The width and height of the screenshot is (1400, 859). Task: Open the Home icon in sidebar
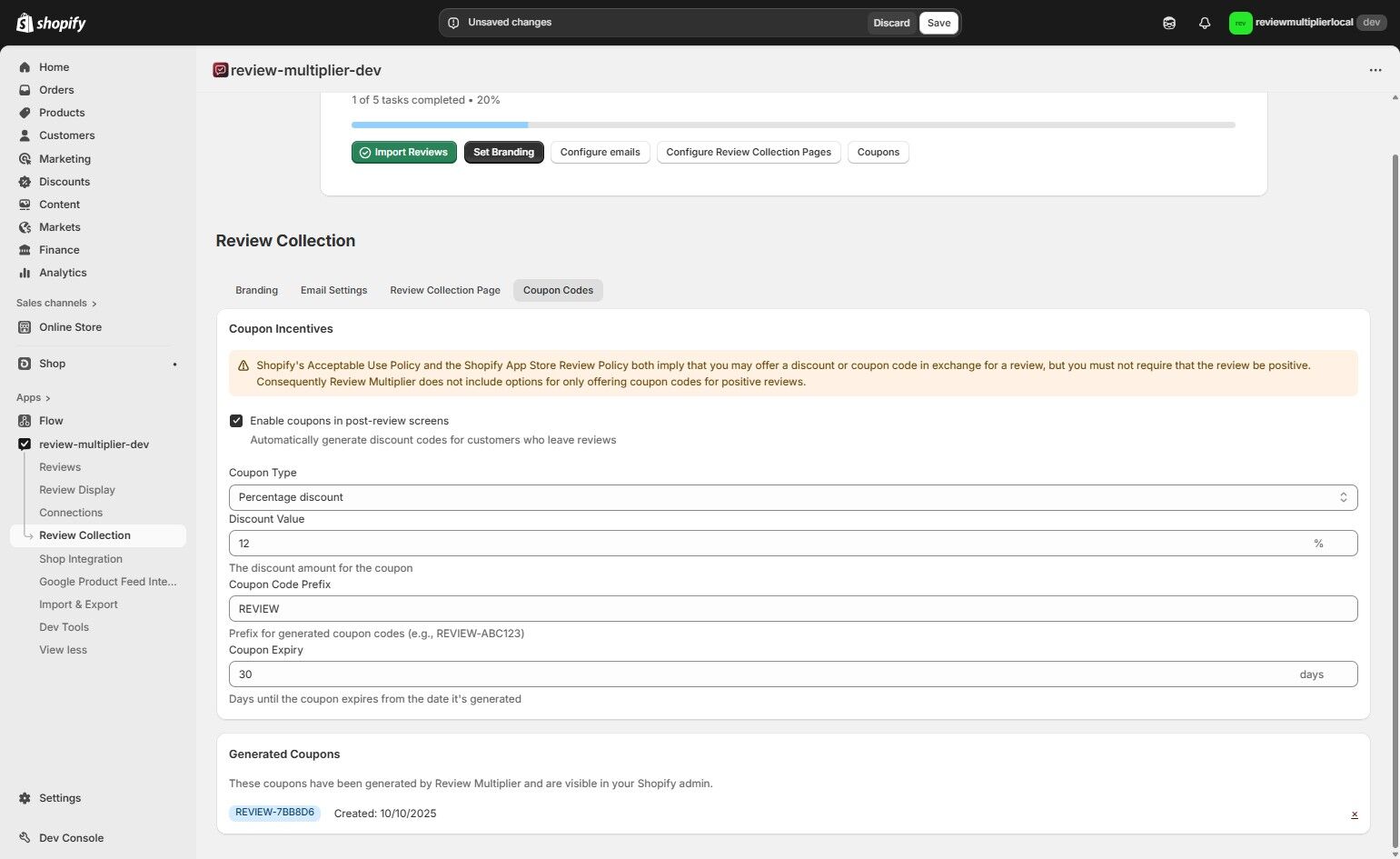(25, 67)
